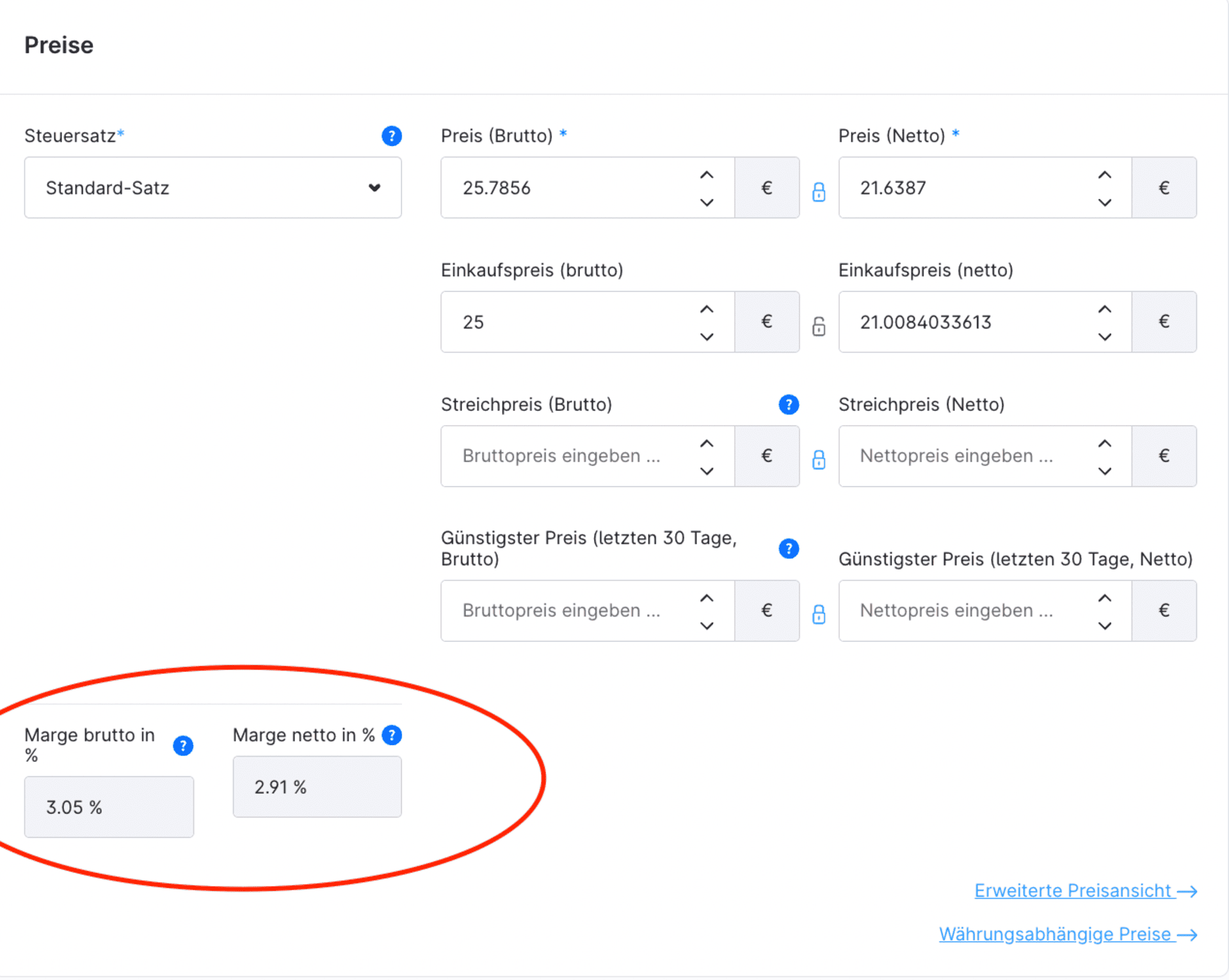Open the Erweiterte Preisansicht link
The height and width of the screenshot is (980, 1229).
click(1086, 890)
